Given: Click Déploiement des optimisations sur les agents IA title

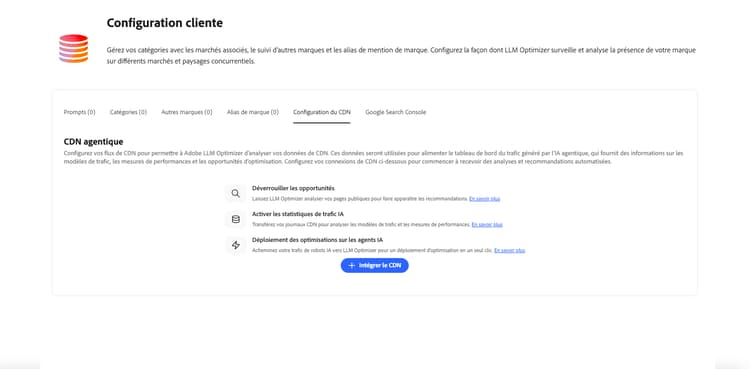Looking at the screenshot, I should pos(317,240).
